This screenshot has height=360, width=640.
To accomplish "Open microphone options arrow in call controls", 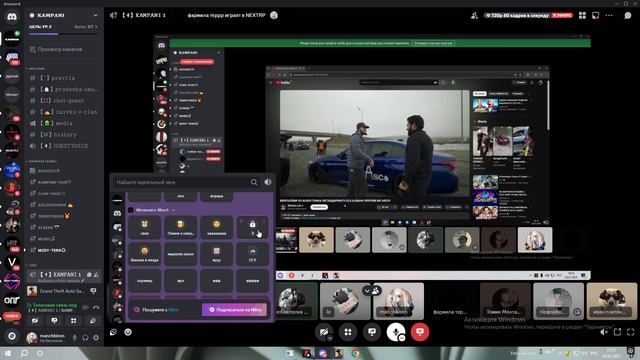I will pos(402,338).
